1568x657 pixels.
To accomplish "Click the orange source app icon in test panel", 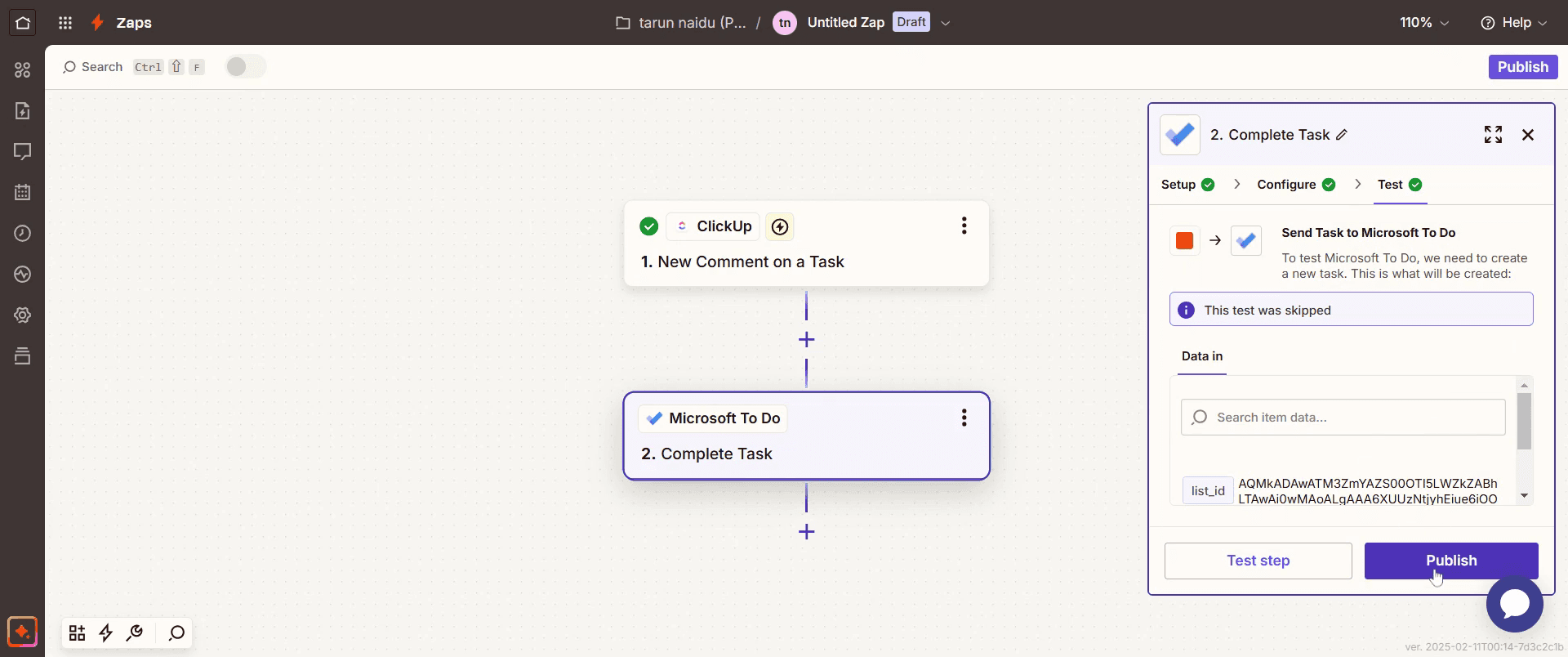I will click(x=1184, y=240).
